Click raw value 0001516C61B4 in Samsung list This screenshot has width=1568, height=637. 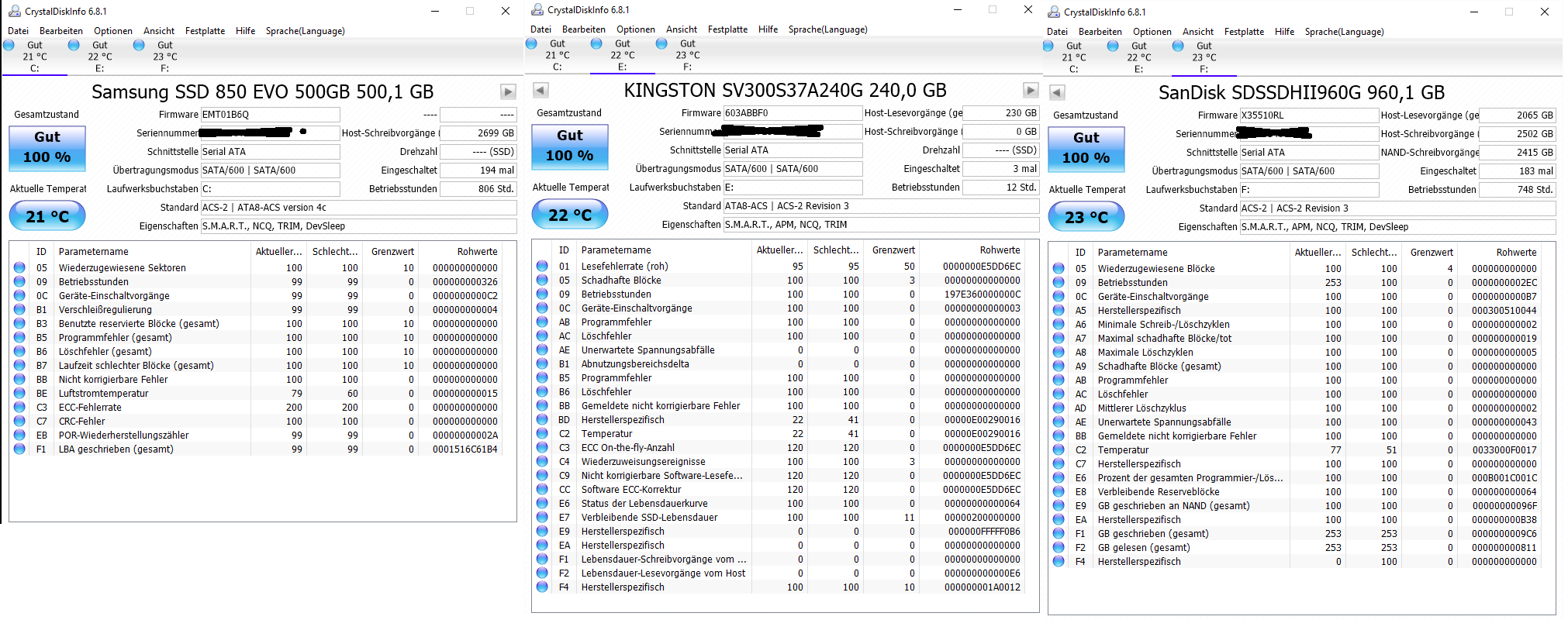[465, 449]
